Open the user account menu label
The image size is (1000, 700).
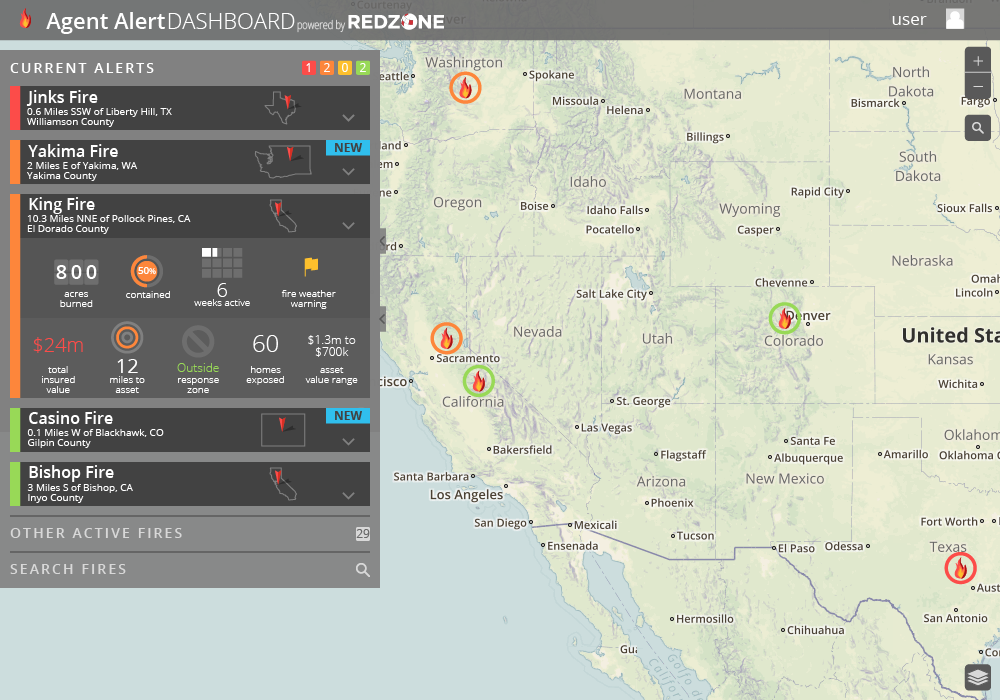tap(908, 20)
